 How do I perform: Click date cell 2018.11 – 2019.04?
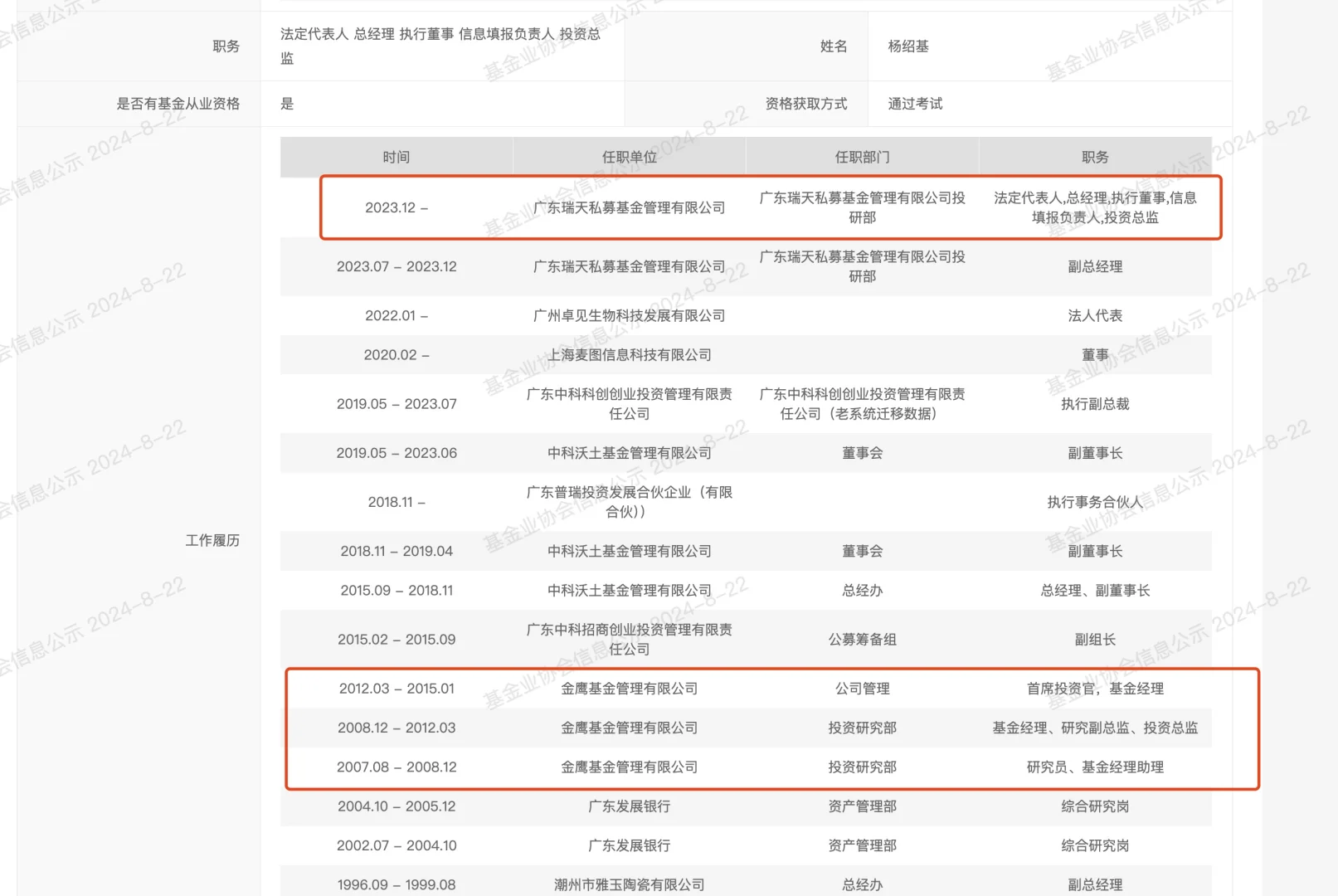point(397,551)
